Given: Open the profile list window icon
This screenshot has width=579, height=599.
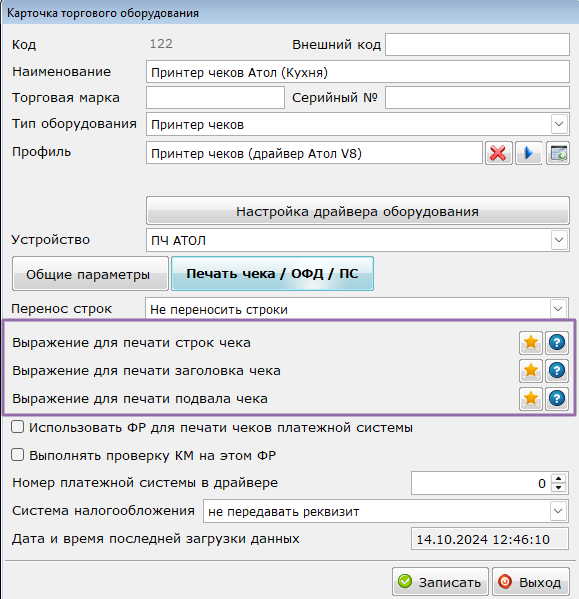Looking at the screenshot, I should pyautogui.click(x=558, y=153).
